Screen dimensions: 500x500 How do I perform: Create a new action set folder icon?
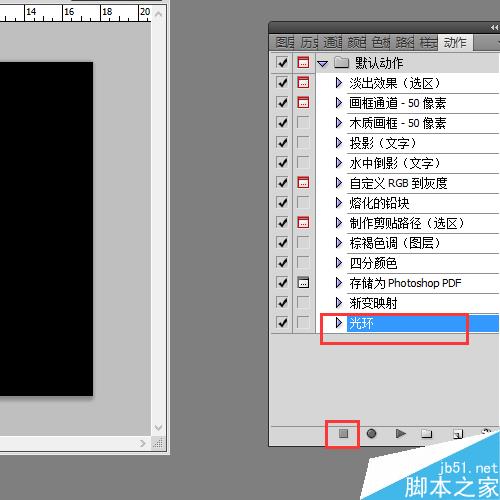[426, 433]
